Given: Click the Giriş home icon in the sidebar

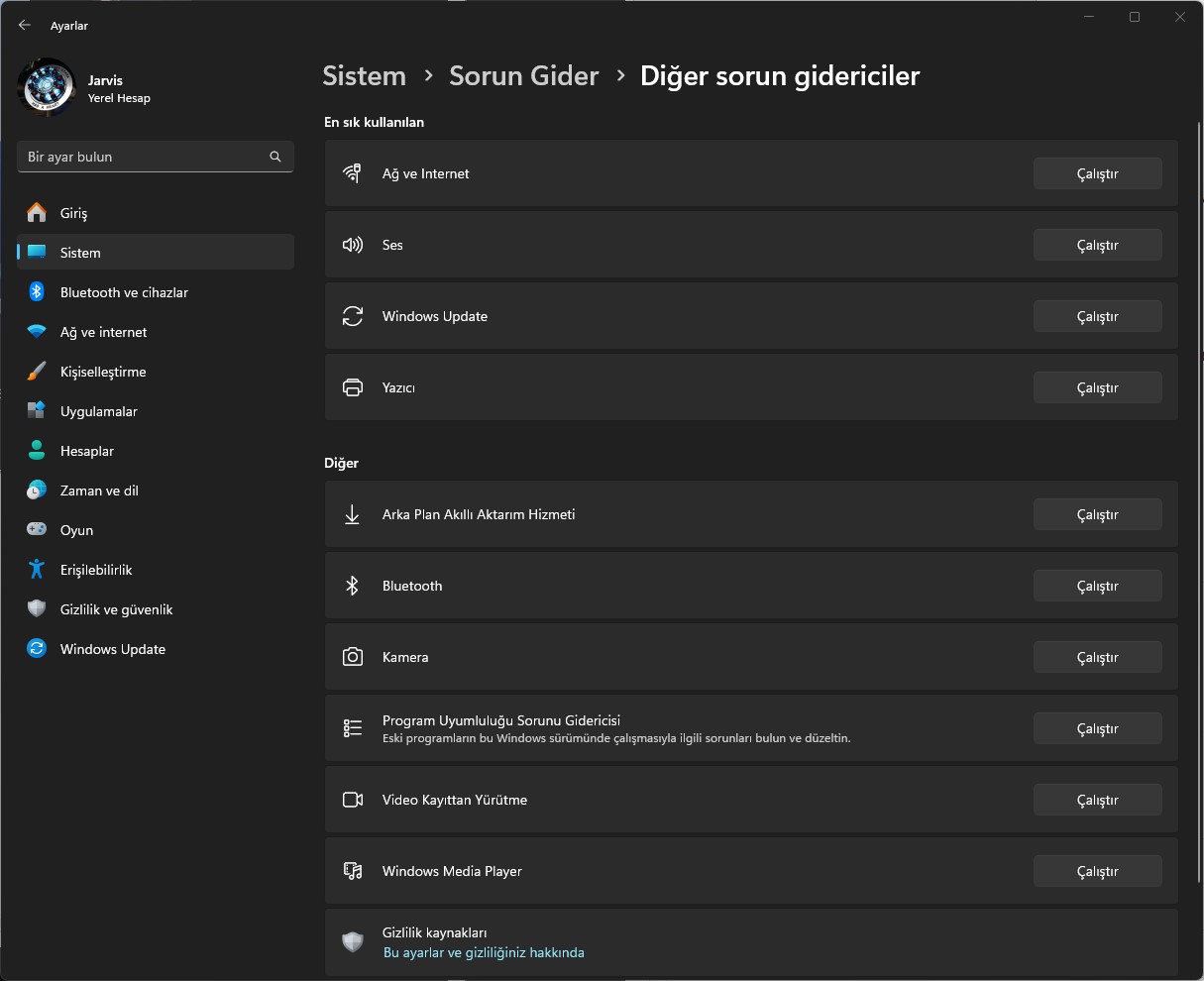Looking at the screenshot, I should tap(37, 213).
